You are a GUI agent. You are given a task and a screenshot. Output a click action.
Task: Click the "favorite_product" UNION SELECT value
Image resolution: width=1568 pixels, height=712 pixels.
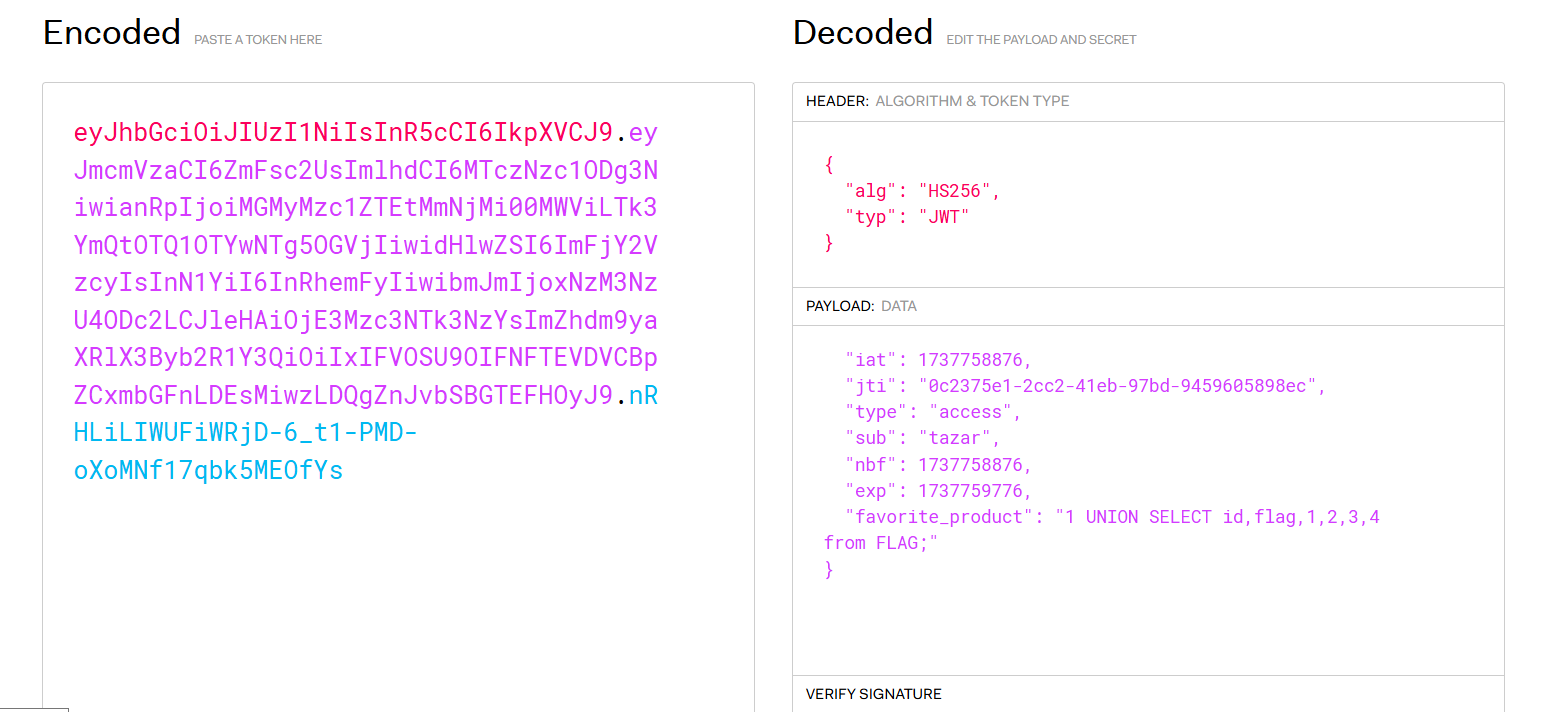point(1217,517)
